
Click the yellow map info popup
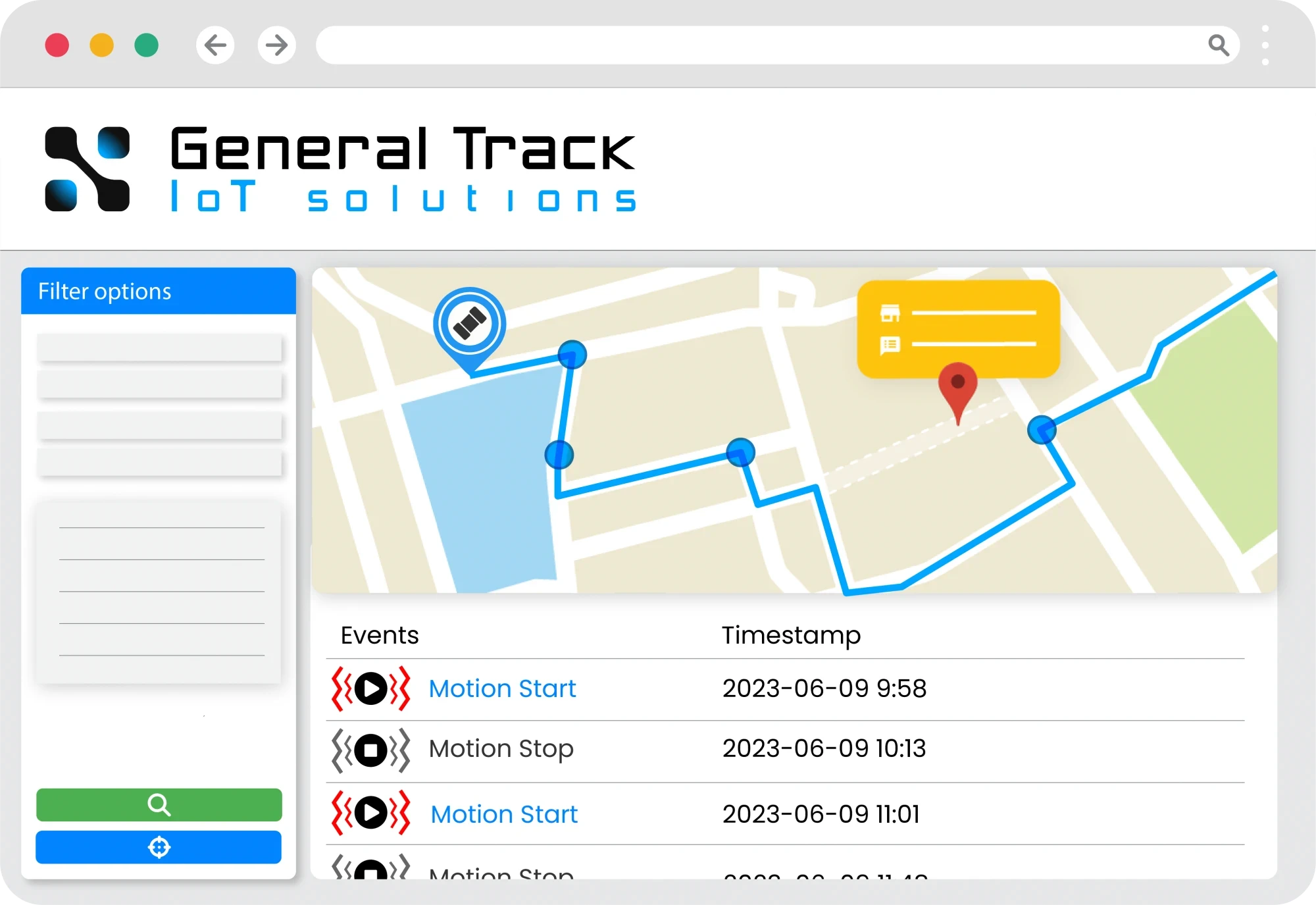click(x=958, y=328)
